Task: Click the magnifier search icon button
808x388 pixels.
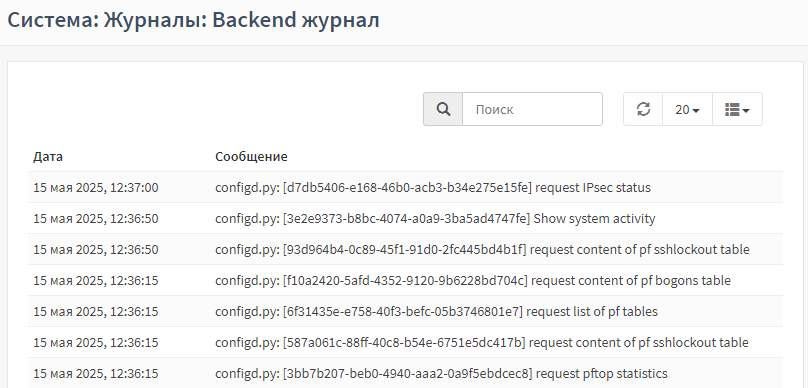Action: tap(443, 109)
